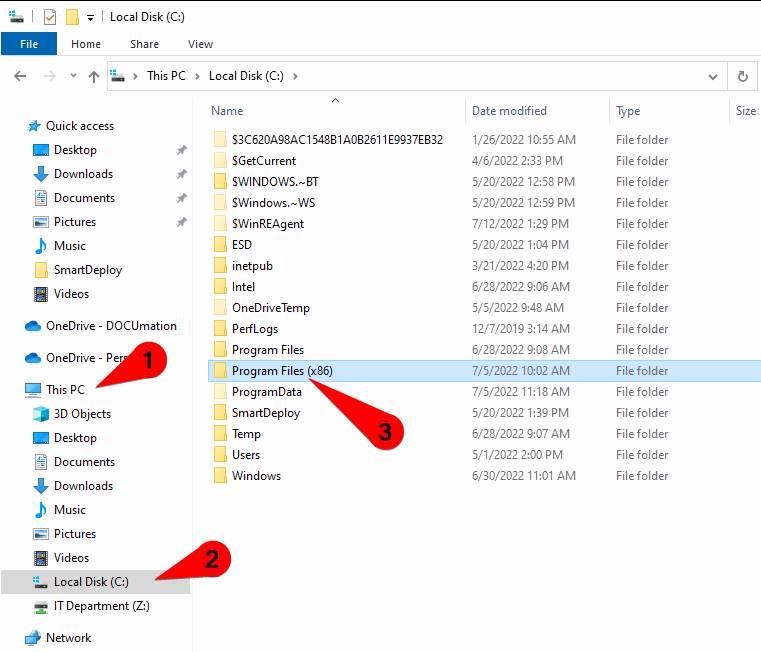Sort by the Date modified column header
This screenshot has width=761, height=652.
(509, 111)
